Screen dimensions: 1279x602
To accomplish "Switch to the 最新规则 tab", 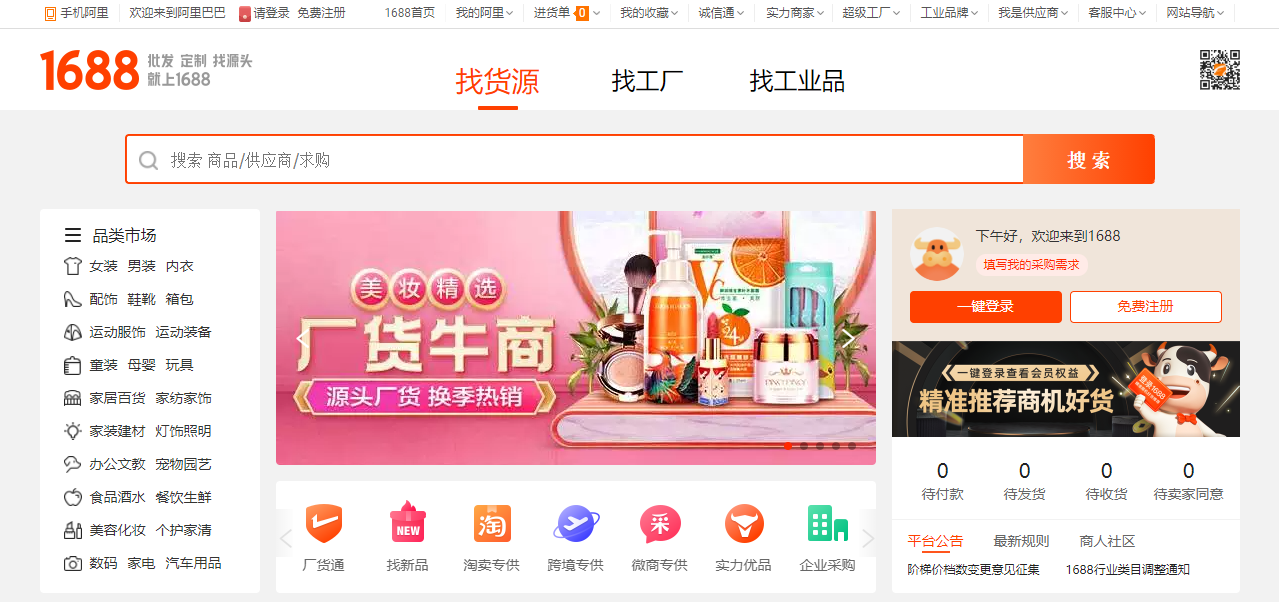I will click(x=1021, y=541).
